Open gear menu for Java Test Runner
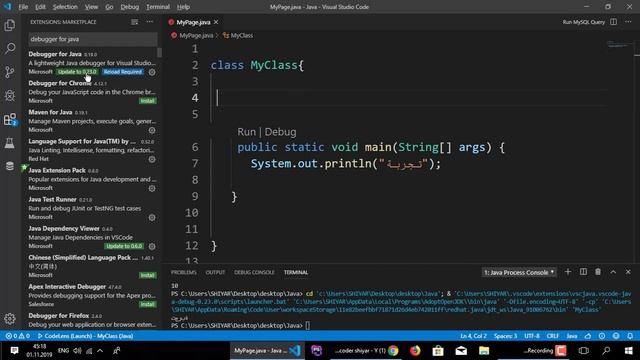 [152, 218]
